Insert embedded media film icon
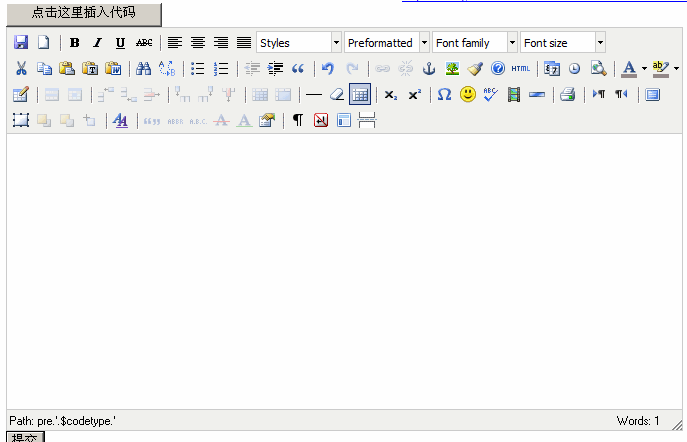Viewport: 687px width, 442px height. tap(514, 94)
